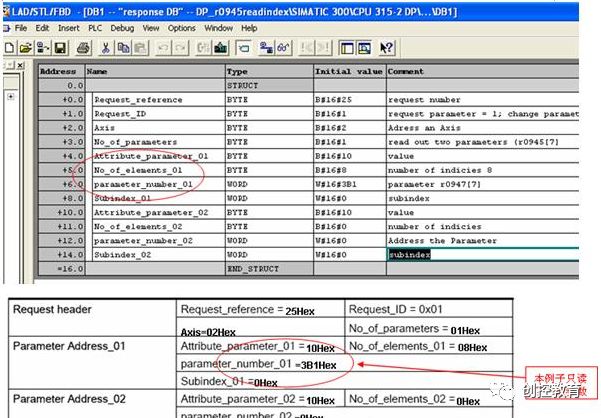The width and height of the screenshot is (601, 418).
Task: Select the Subindex_02 name cell
Action: (159, 255)
